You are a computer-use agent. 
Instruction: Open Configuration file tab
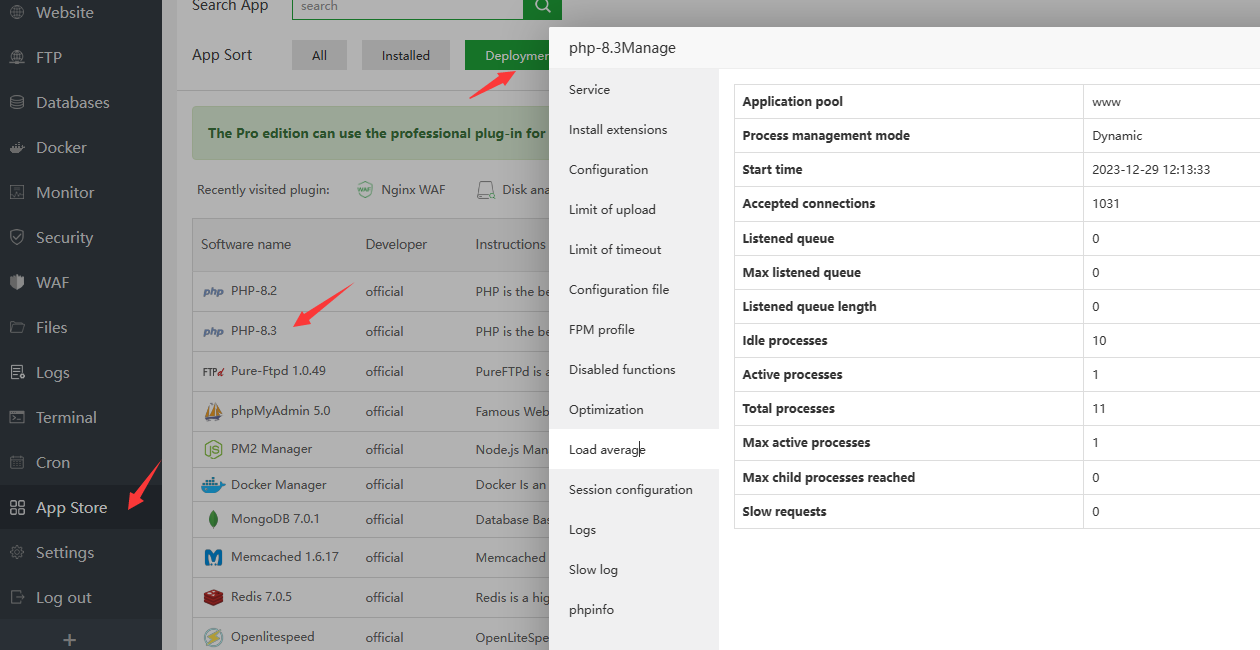(634, 290)
